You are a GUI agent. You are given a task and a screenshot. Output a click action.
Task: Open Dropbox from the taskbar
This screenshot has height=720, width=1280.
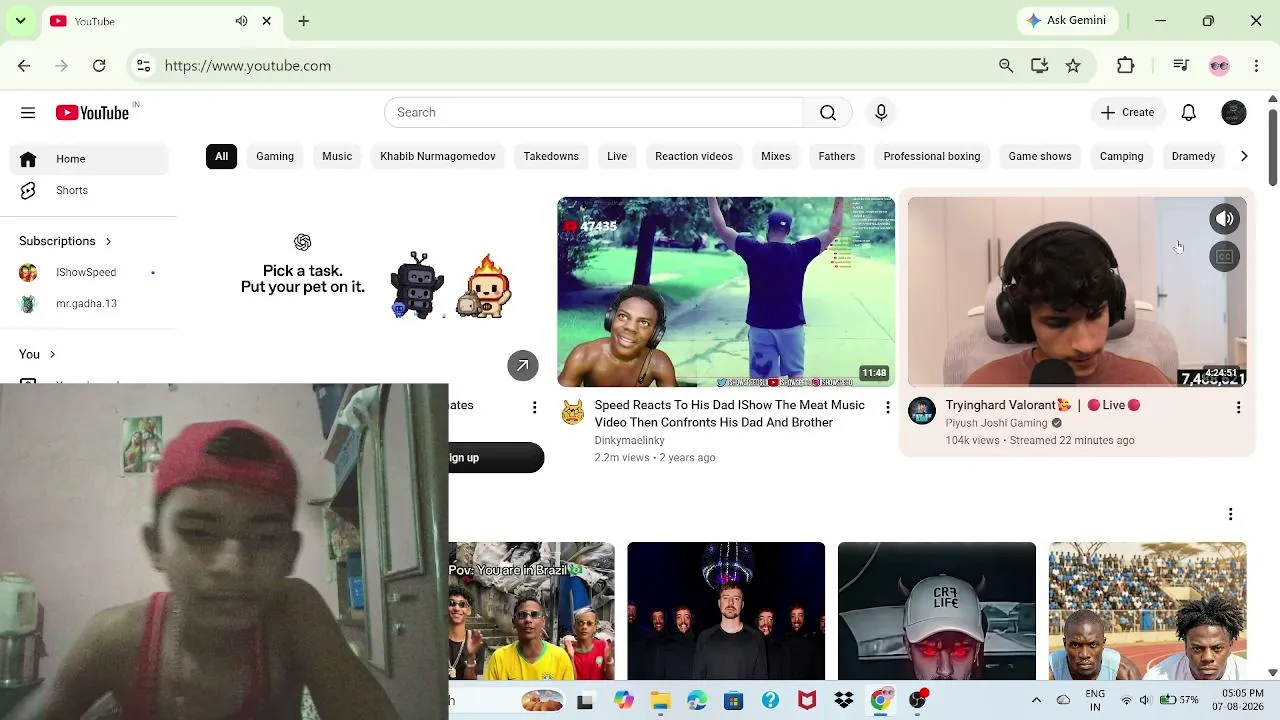[843, 701]
